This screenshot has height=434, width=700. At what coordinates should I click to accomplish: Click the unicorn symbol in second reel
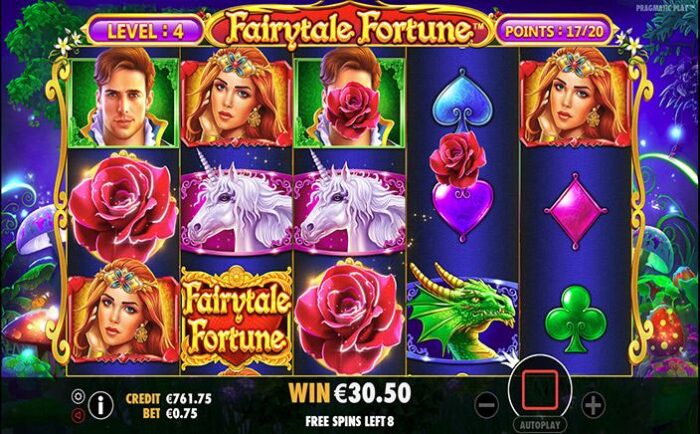[237, 206]
